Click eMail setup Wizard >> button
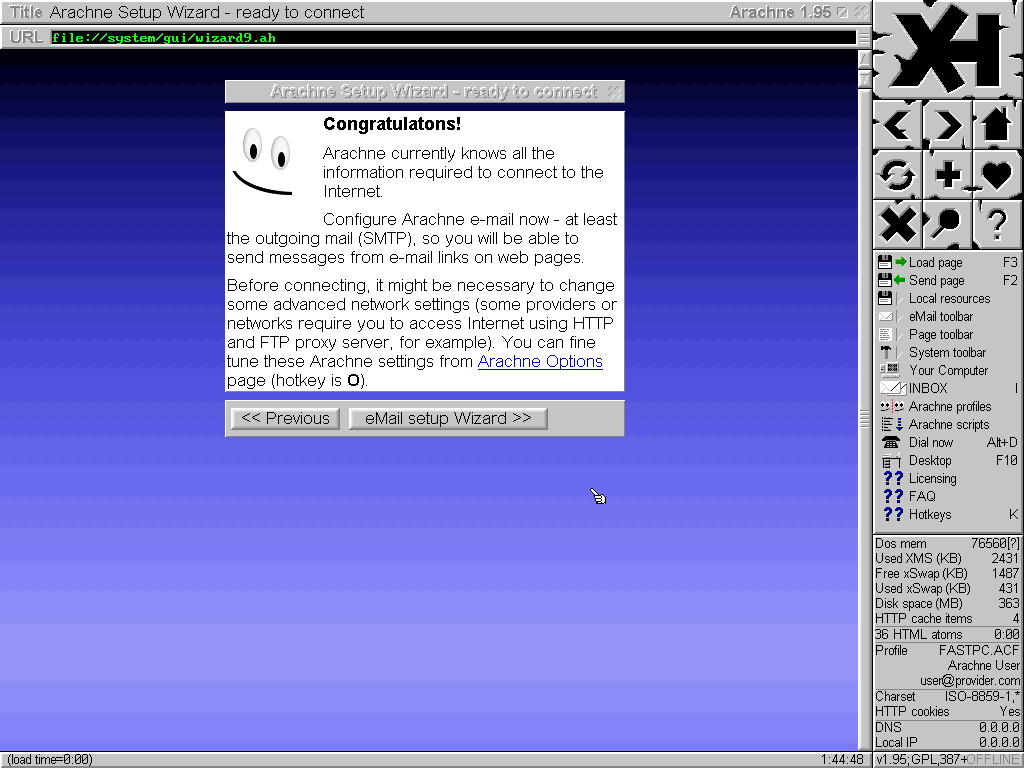The width and height of the screenshot is (1024, 768). pyautogui.click(x=448, y=418)
